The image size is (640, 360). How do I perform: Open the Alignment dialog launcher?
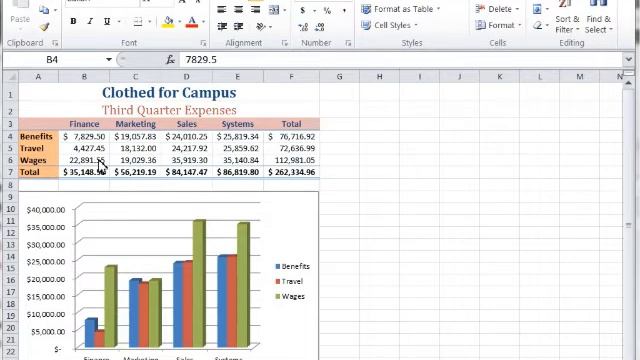point(284,43)
